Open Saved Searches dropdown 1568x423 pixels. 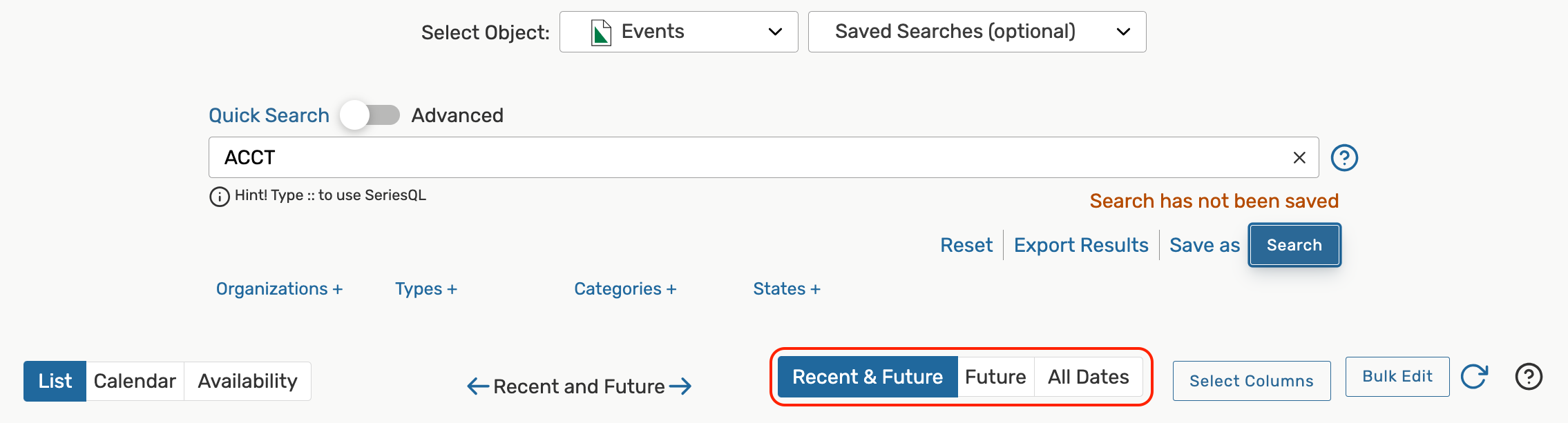coord(977,32)
